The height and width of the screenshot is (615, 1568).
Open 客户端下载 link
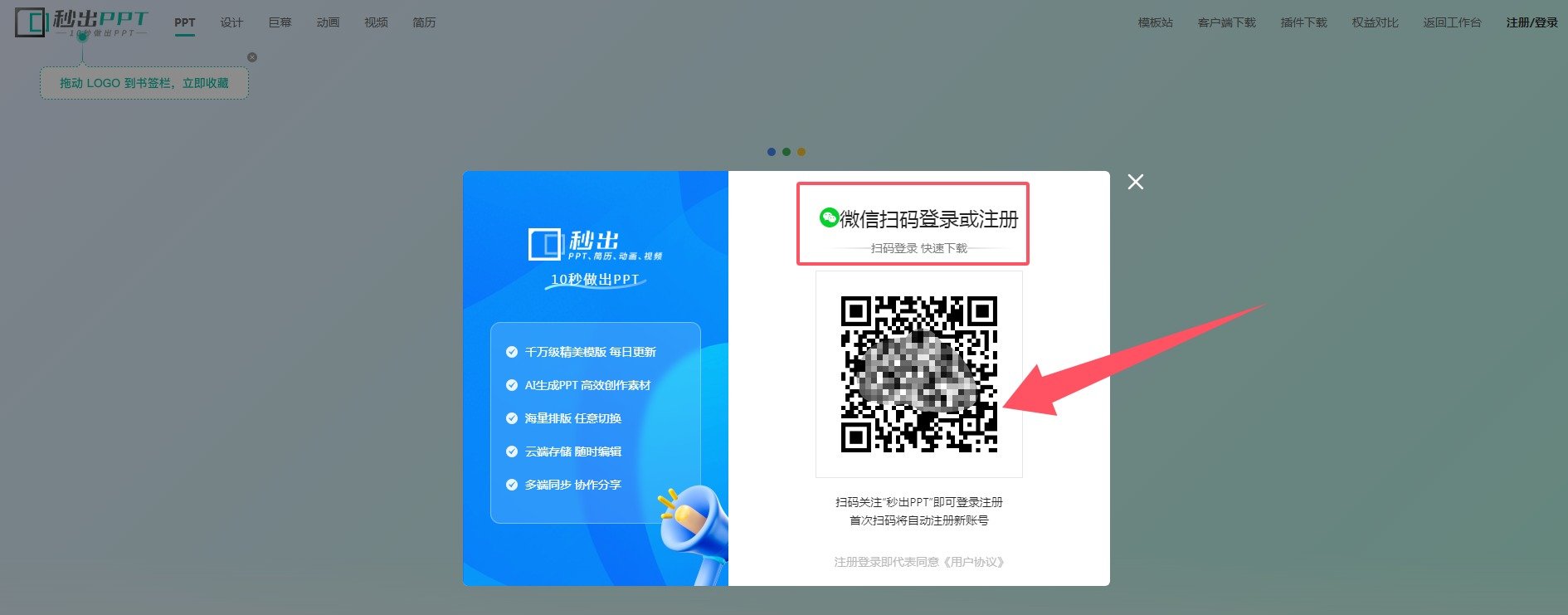(x=1227, y=22)
